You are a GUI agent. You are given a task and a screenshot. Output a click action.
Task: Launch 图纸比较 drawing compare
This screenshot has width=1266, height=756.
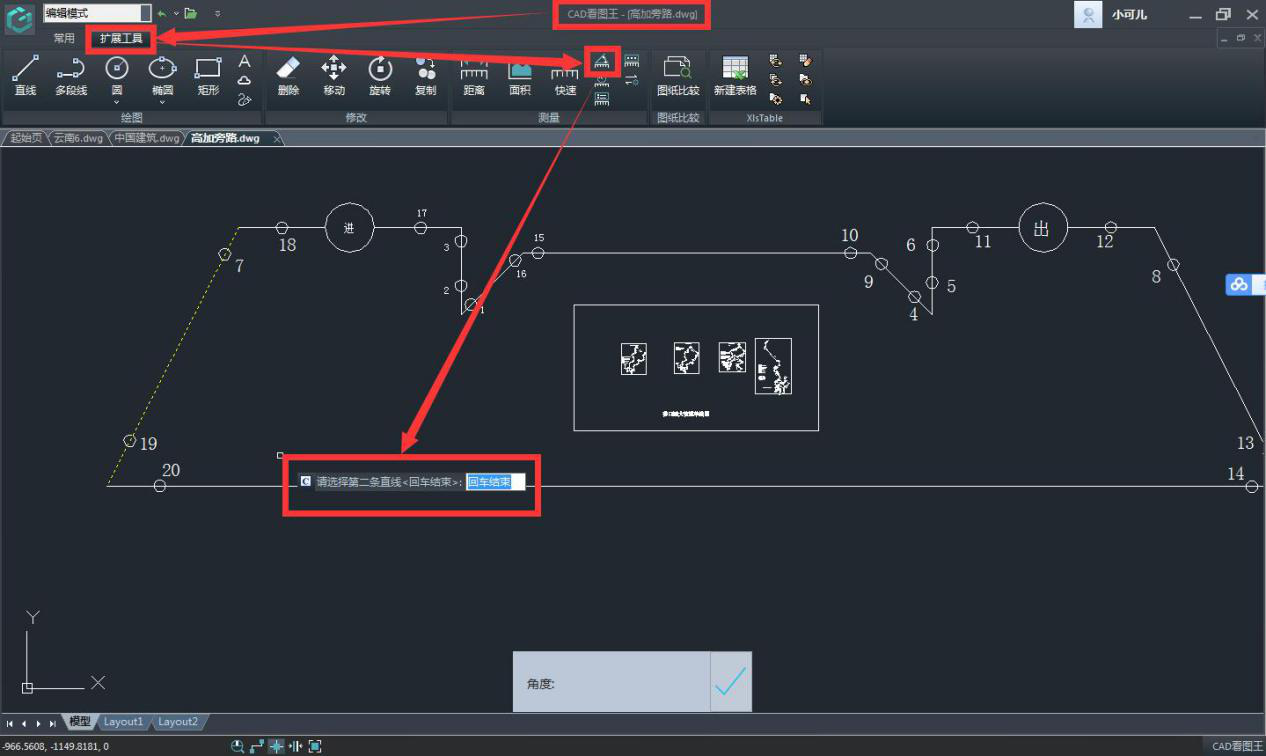(677, 76)
